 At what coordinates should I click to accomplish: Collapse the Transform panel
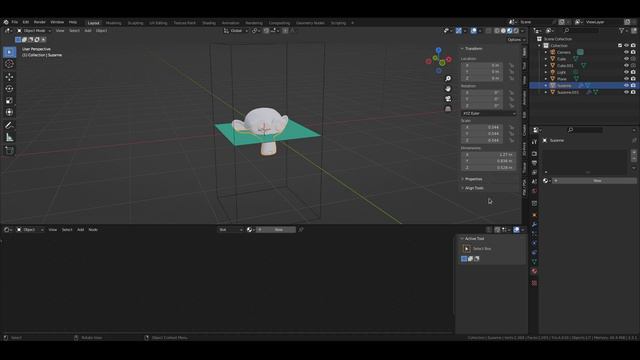tap(472, 49)
